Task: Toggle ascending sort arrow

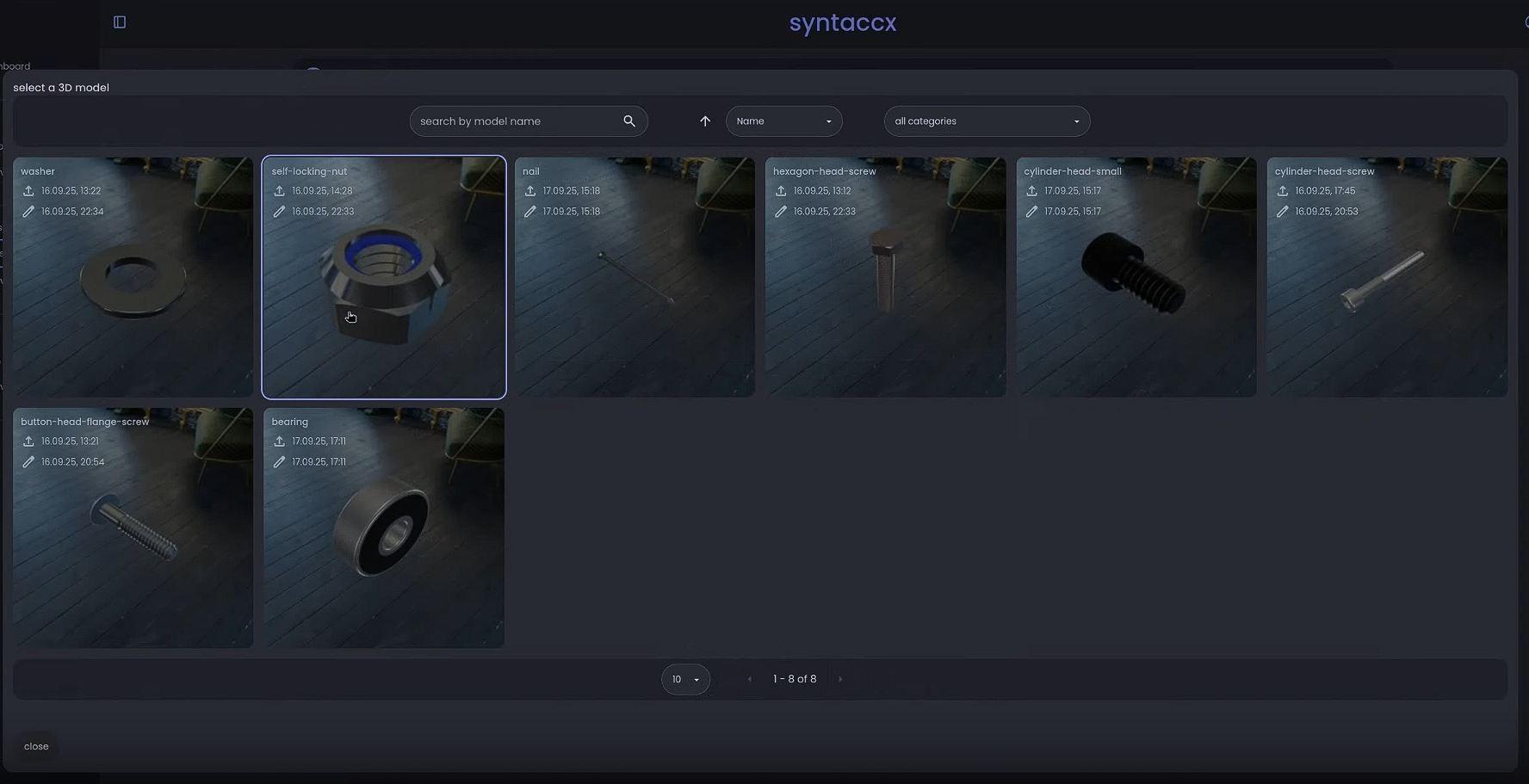Action: [705, 121]
